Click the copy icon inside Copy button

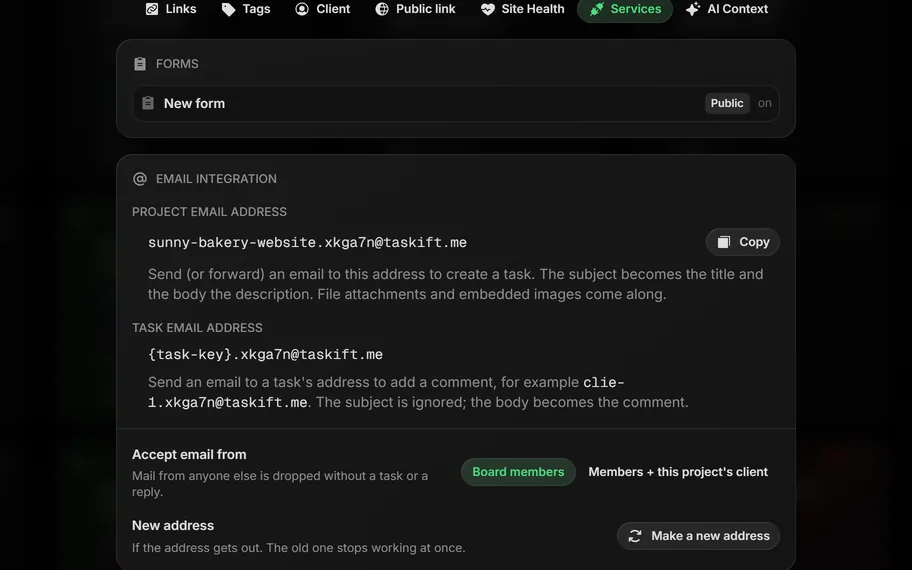tap(724, 242)
